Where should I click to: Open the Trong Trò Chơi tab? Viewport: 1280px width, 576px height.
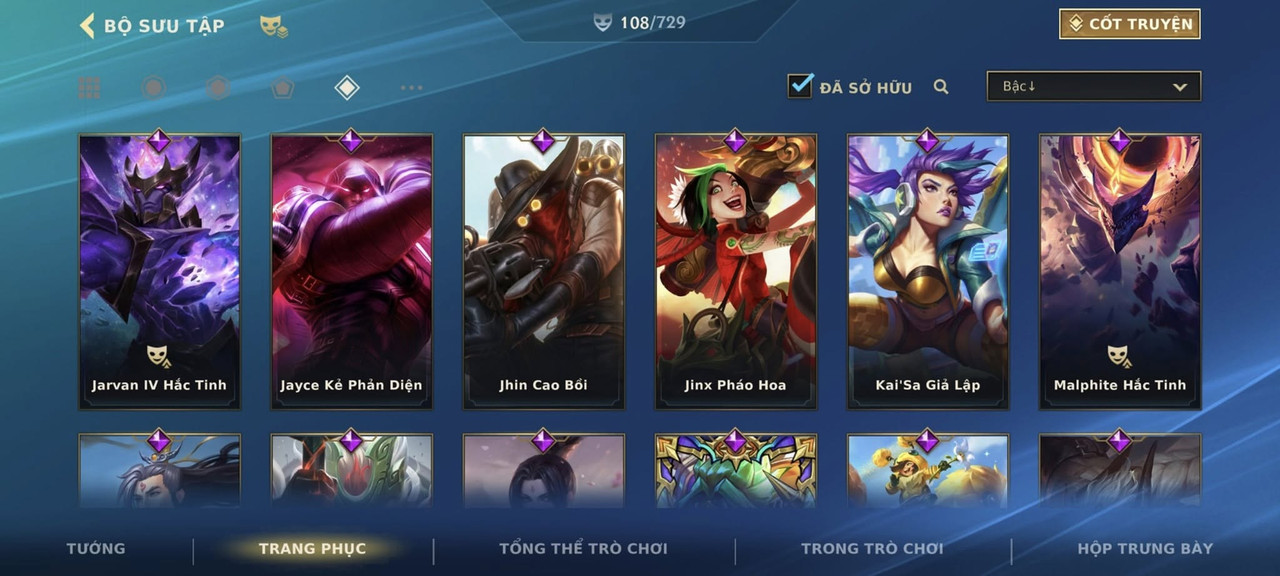tap(872, 548)
